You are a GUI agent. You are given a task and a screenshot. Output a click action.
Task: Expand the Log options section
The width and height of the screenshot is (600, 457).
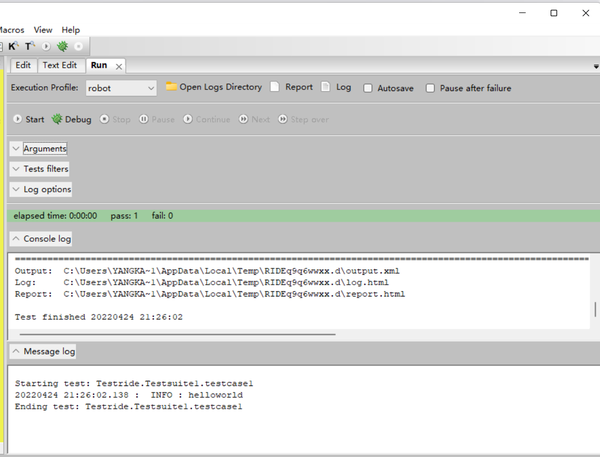[x=41, y=189]
